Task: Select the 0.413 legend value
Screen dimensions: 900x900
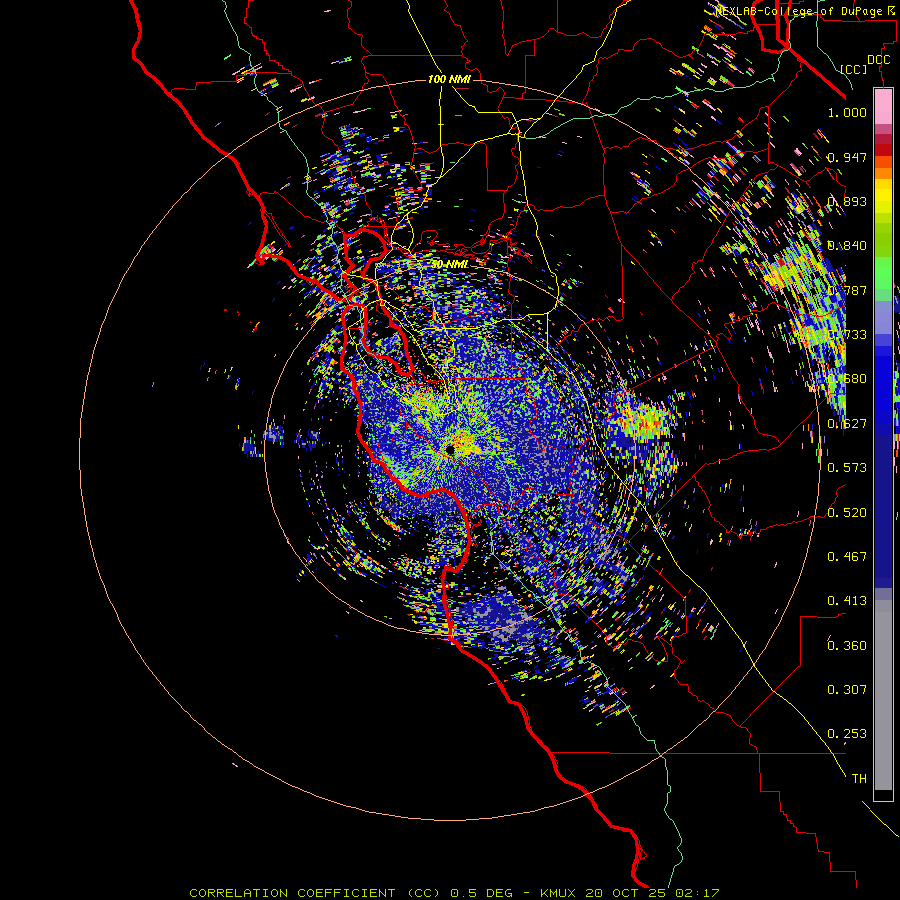Action: click(847, 601)
